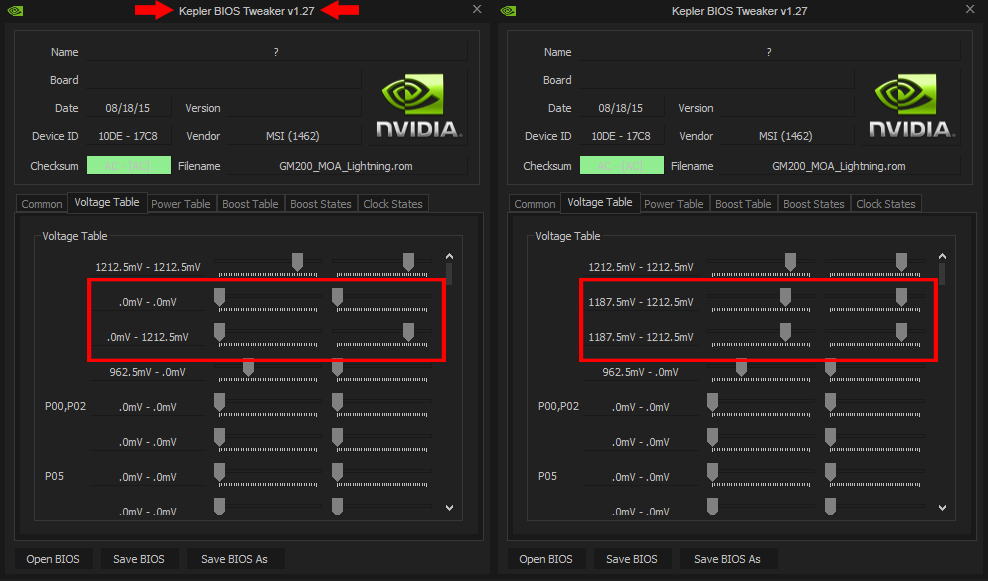Switch to Power Table tab in left window
988x581 pixels.
point(180,204)
